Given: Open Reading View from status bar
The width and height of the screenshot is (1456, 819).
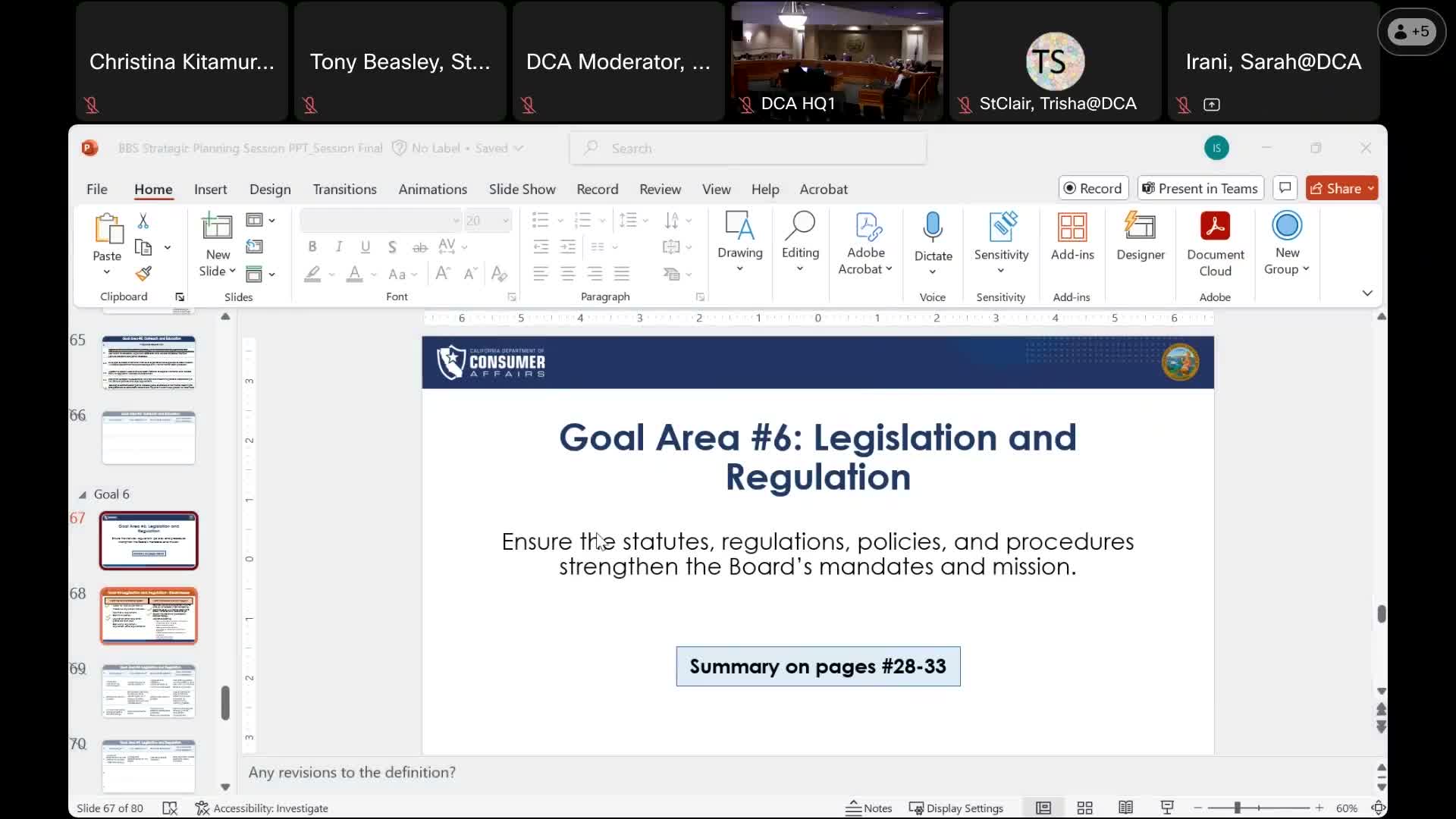Looking at the screenshot, I should (1125, 808).
